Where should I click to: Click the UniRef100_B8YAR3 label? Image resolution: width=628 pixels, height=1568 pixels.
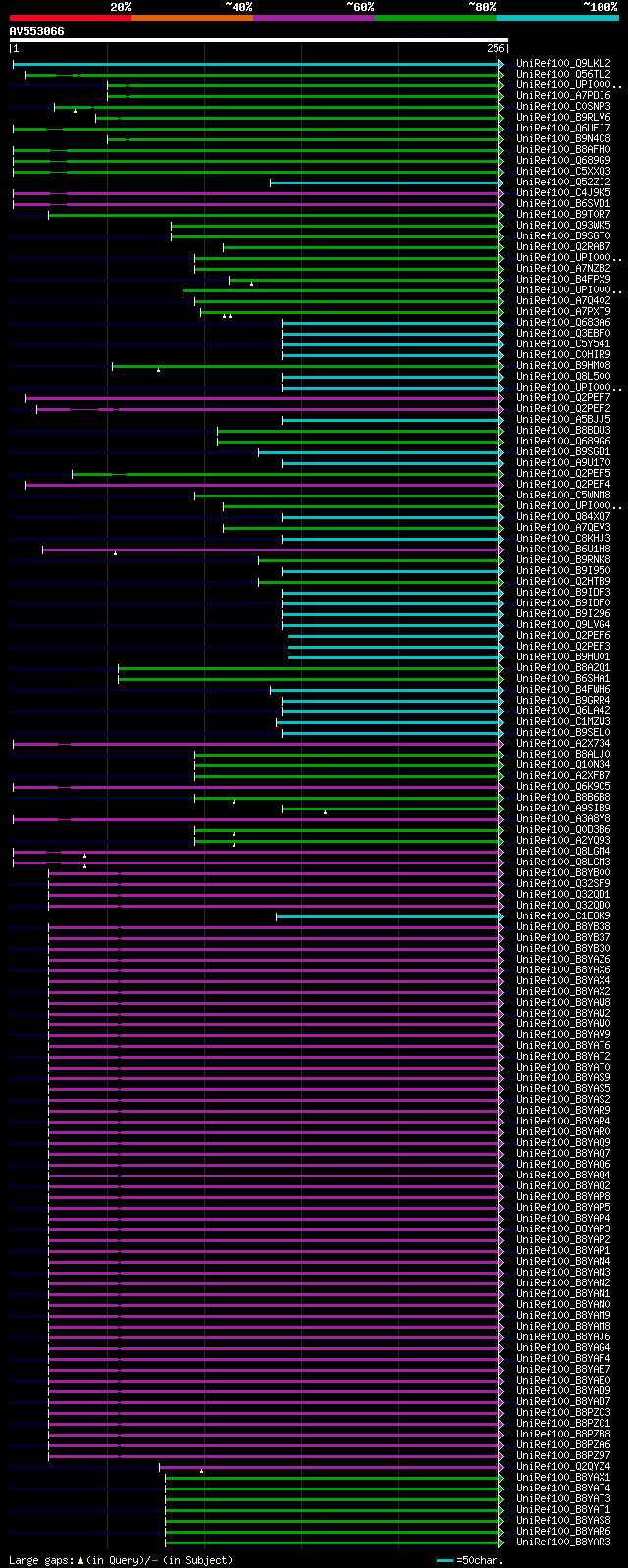coord(563,1542)
